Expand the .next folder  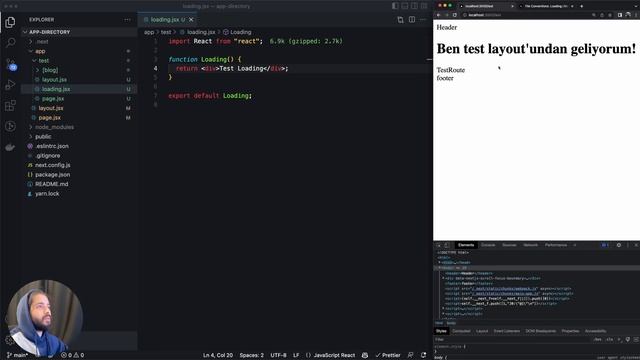pyautogui.click(x=79, y=42)
